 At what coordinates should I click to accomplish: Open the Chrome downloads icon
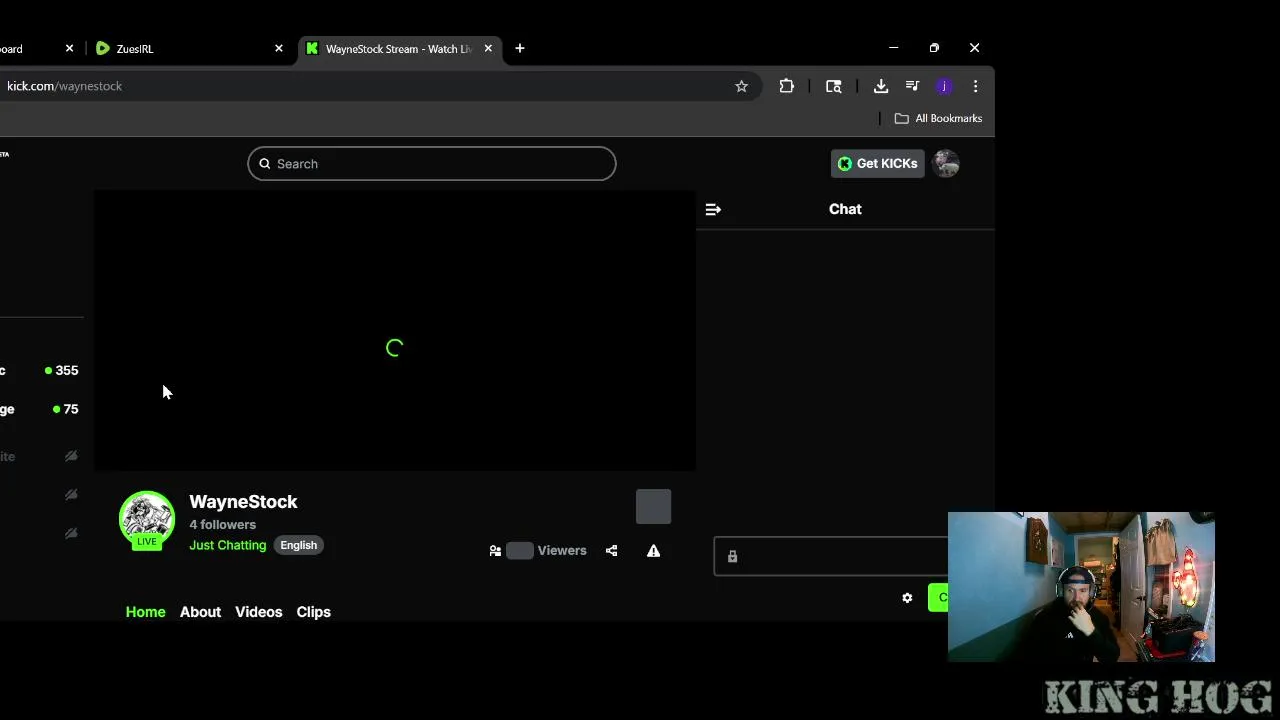(881, 86)
